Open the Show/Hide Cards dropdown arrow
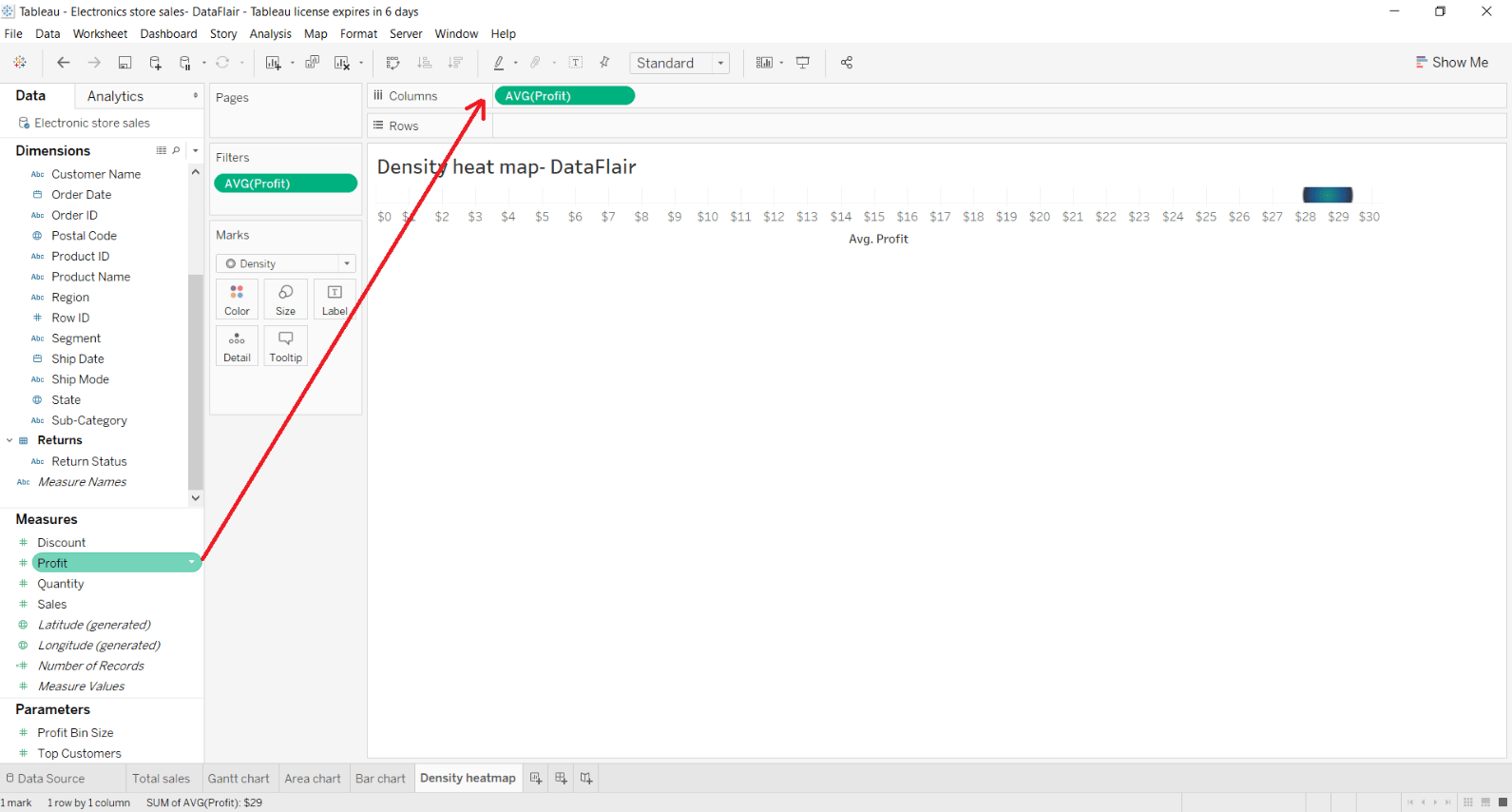 (x=781, y=63)
